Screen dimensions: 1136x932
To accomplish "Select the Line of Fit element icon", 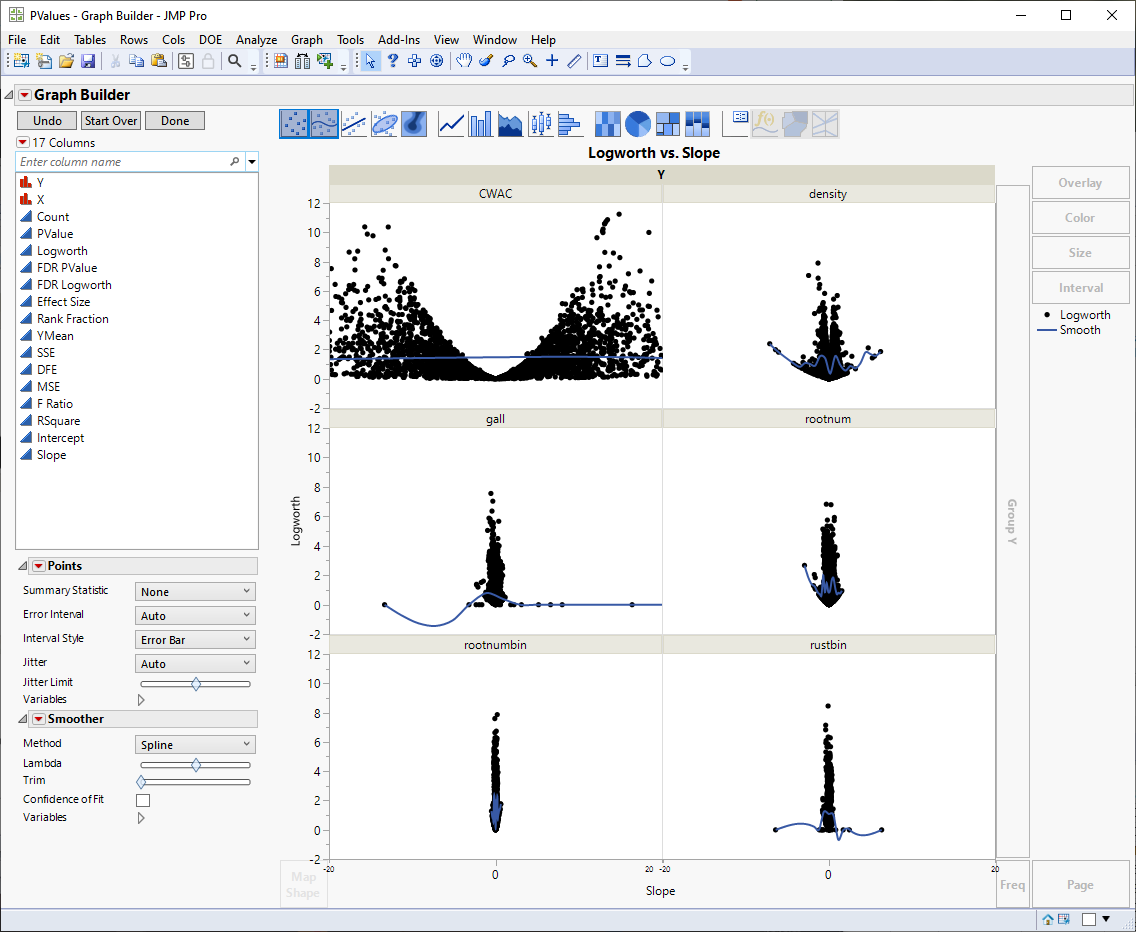I will click(x=354, y=124).
